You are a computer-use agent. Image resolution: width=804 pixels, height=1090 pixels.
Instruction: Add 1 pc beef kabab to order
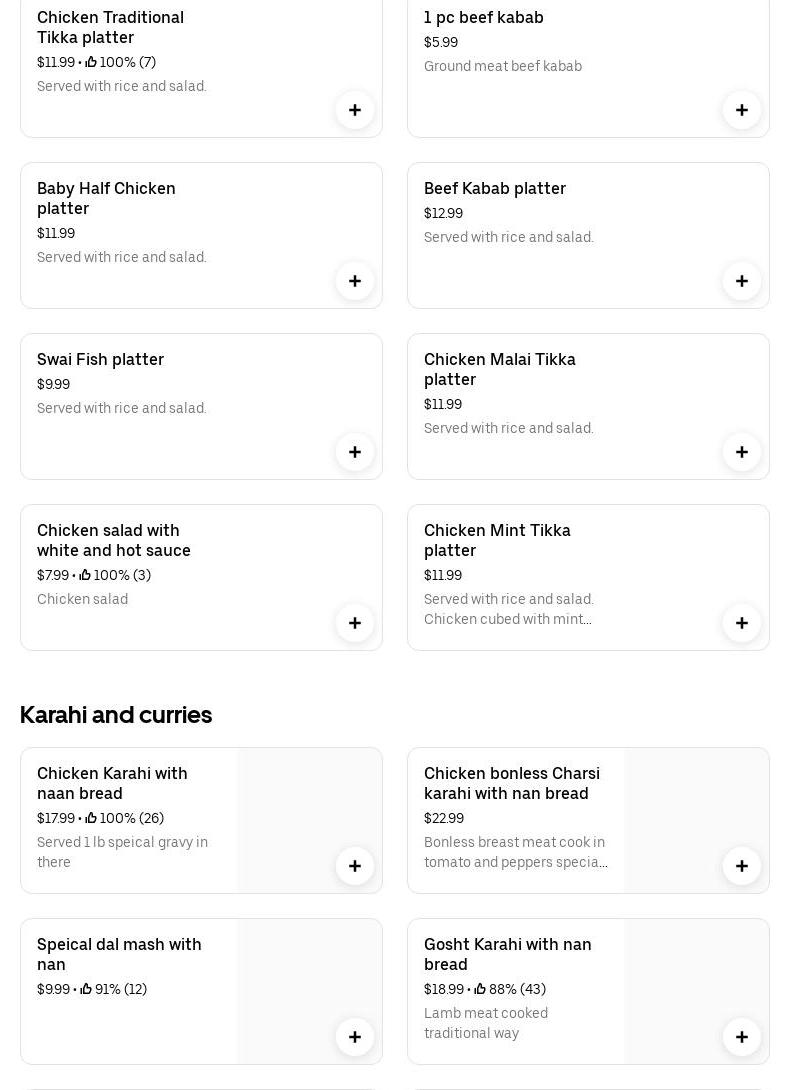click(x=742, y=110)
